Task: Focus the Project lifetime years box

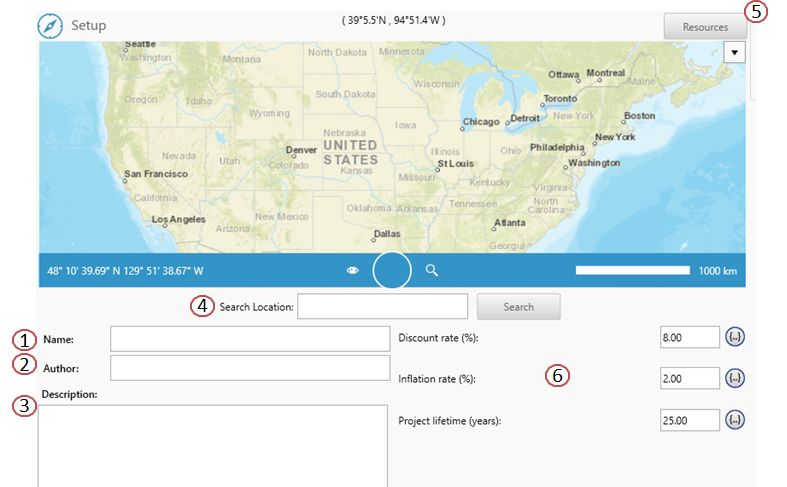Action: pos(690,420)
